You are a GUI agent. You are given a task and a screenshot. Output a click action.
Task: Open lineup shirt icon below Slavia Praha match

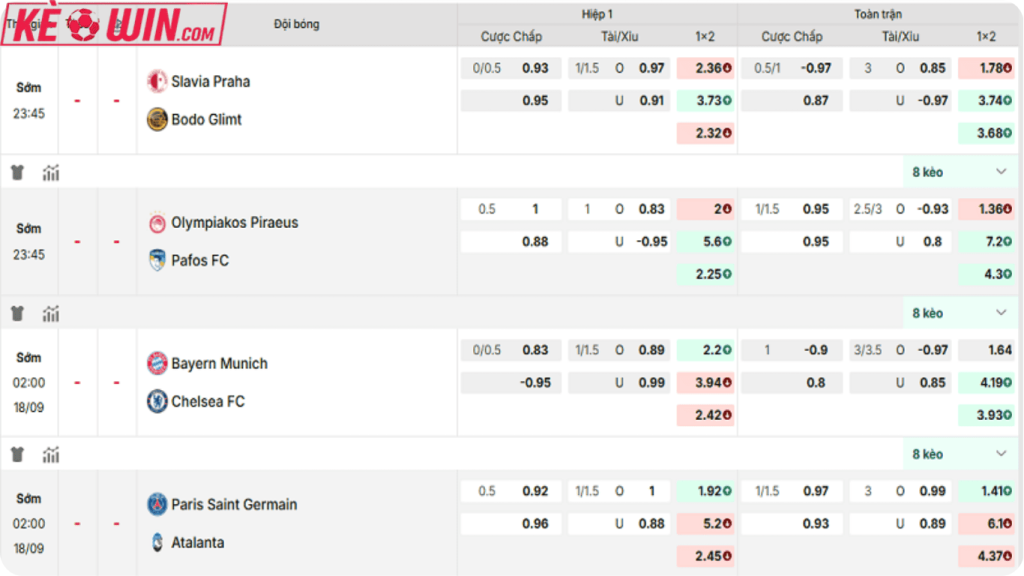click(17, 173)
